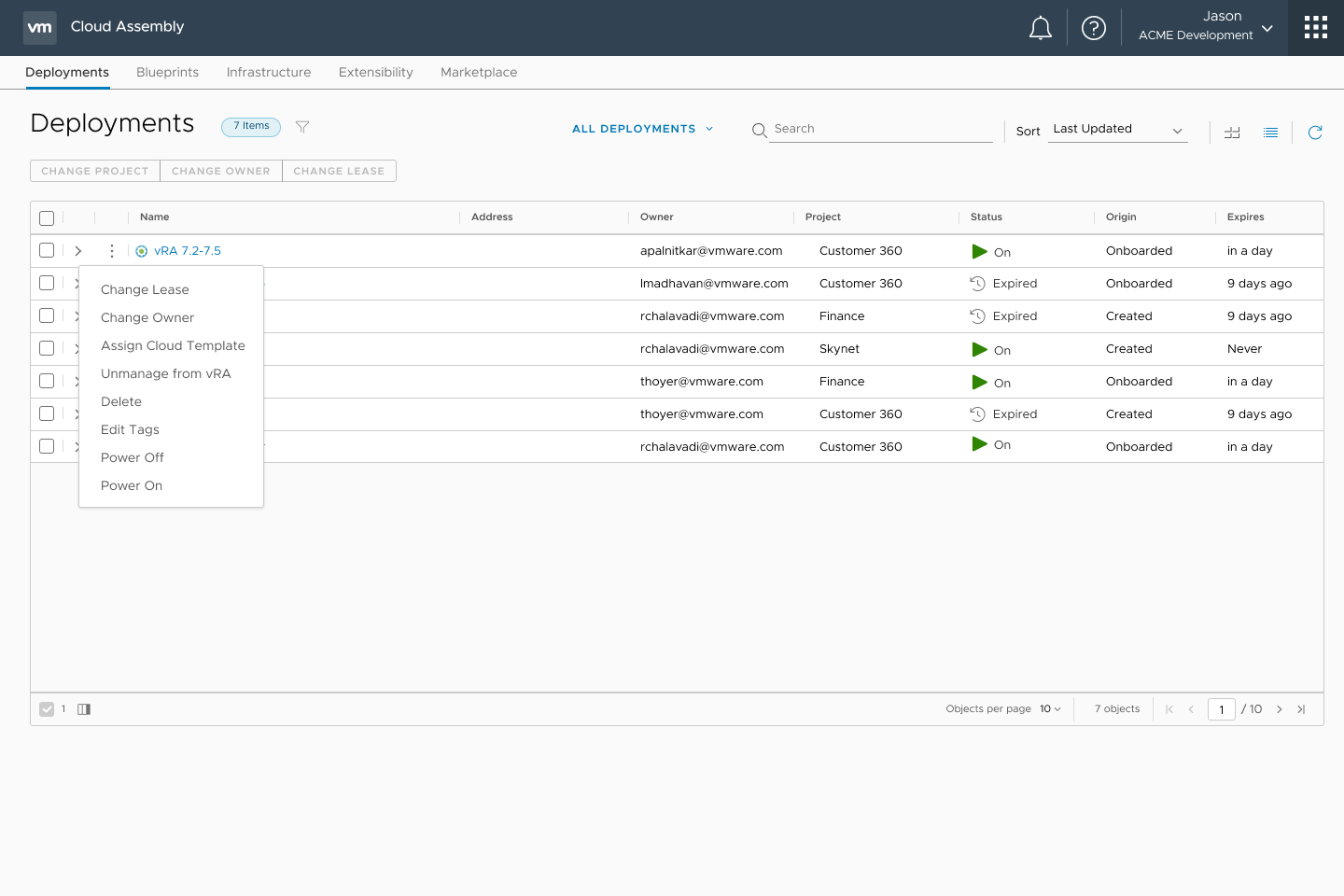The image size is (1344, 896).
Task: Click the Owner column header
Action: click(657, 217)
